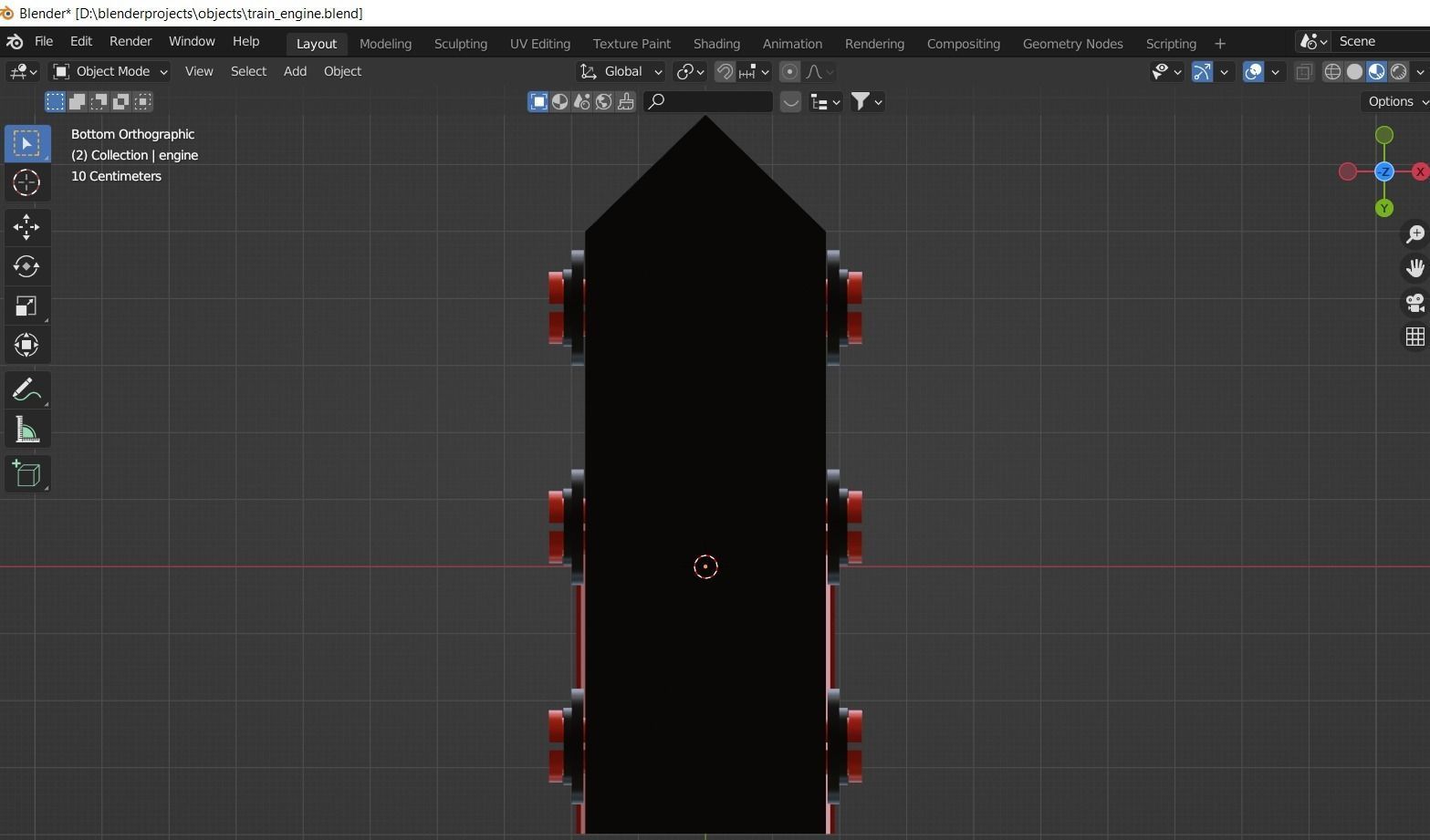Open the snapping options dropdown
1430x840 pixels.
tap(755, 71)
